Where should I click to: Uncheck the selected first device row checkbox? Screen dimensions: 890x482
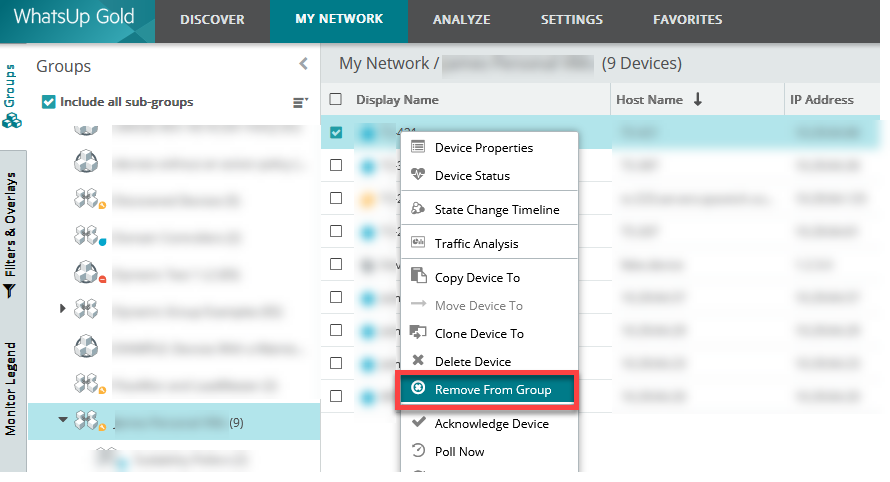(336, 132)
